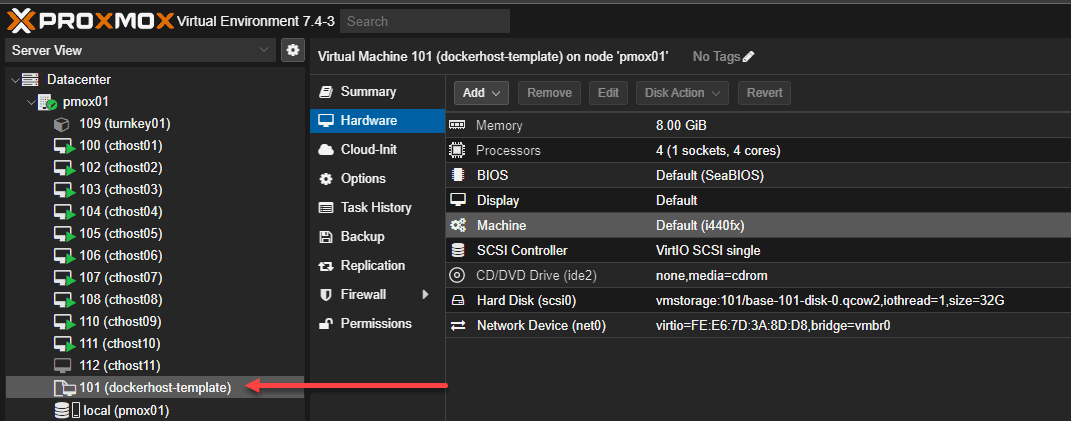This screenshot has height=421, width=1071.
Task: Click the dockerhost-template VM template icon
Action: pos(62,387)
